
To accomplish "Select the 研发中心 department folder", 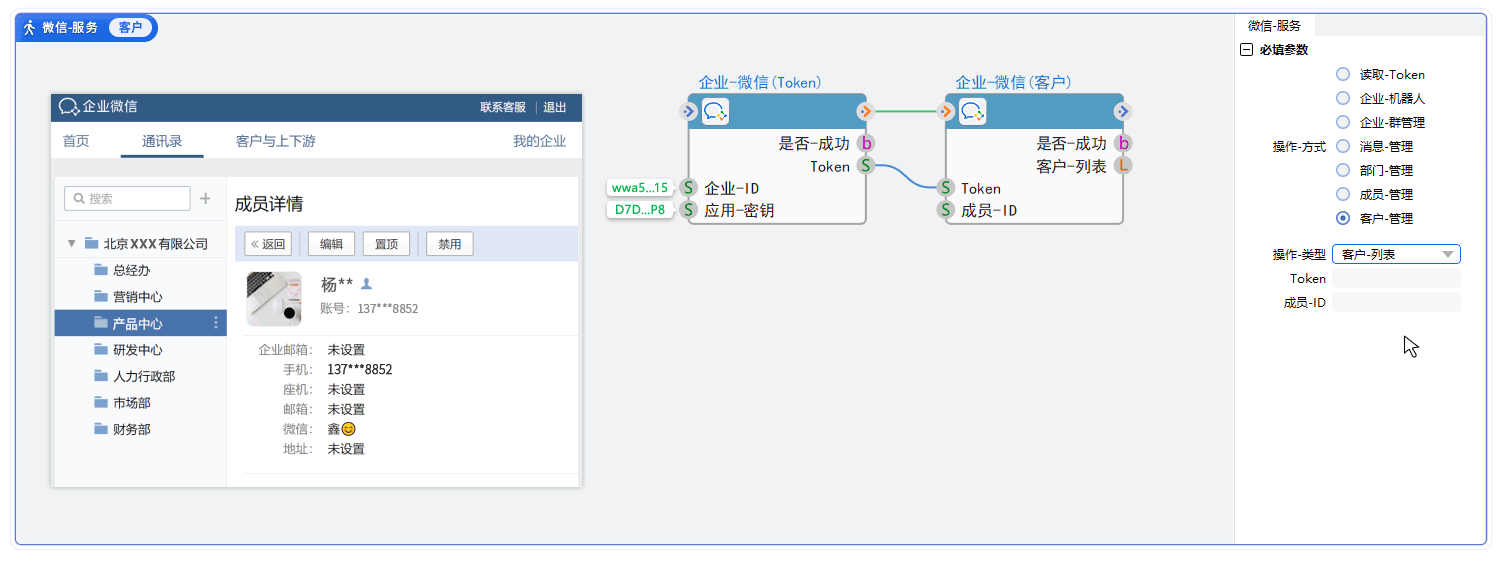I will pyautogui.click(x=138, y=350).
